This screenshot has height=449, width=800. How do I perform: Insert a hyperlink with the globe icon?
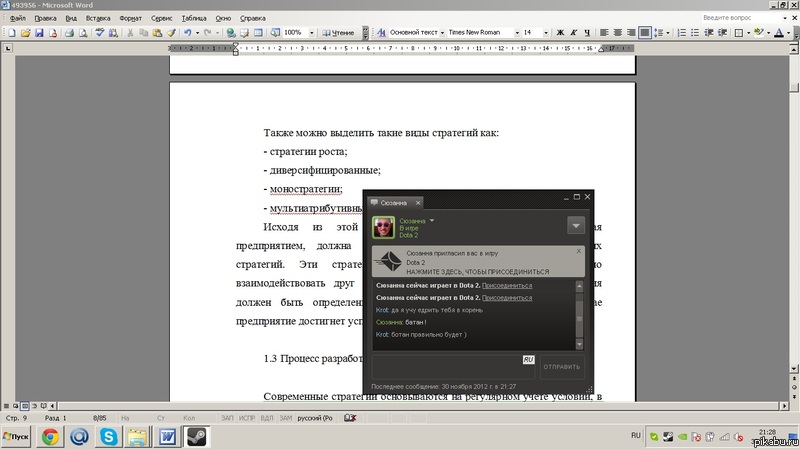point(231,33)
